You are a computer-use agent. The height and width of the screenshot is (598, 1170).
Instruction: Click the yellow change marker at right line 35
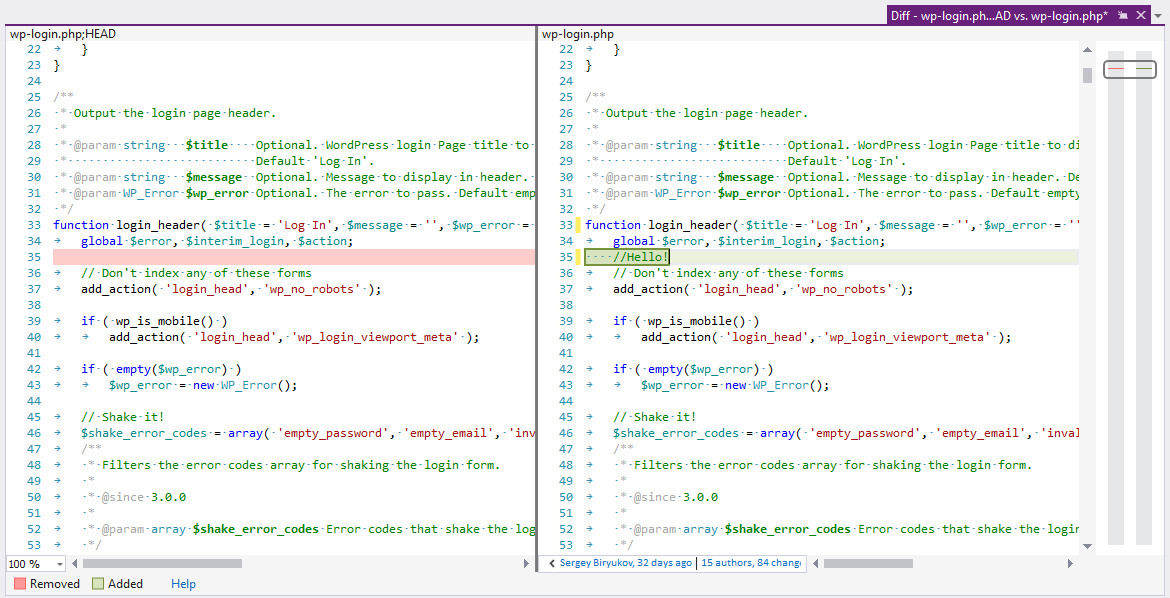[x=578, y=257]
